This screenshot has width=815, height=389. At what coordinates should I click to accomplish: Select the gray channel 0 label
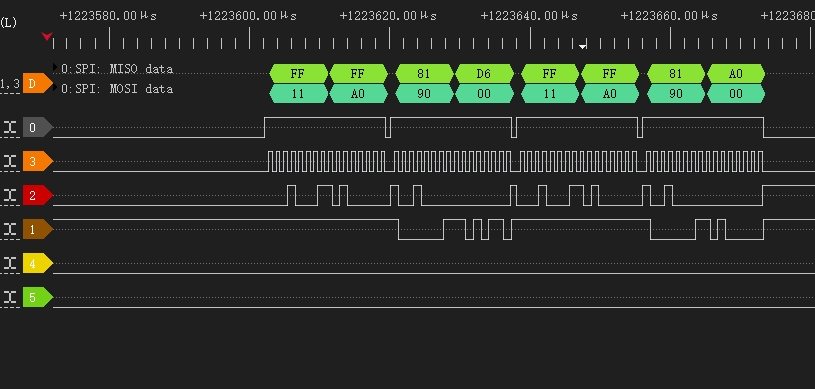[37, 127]
